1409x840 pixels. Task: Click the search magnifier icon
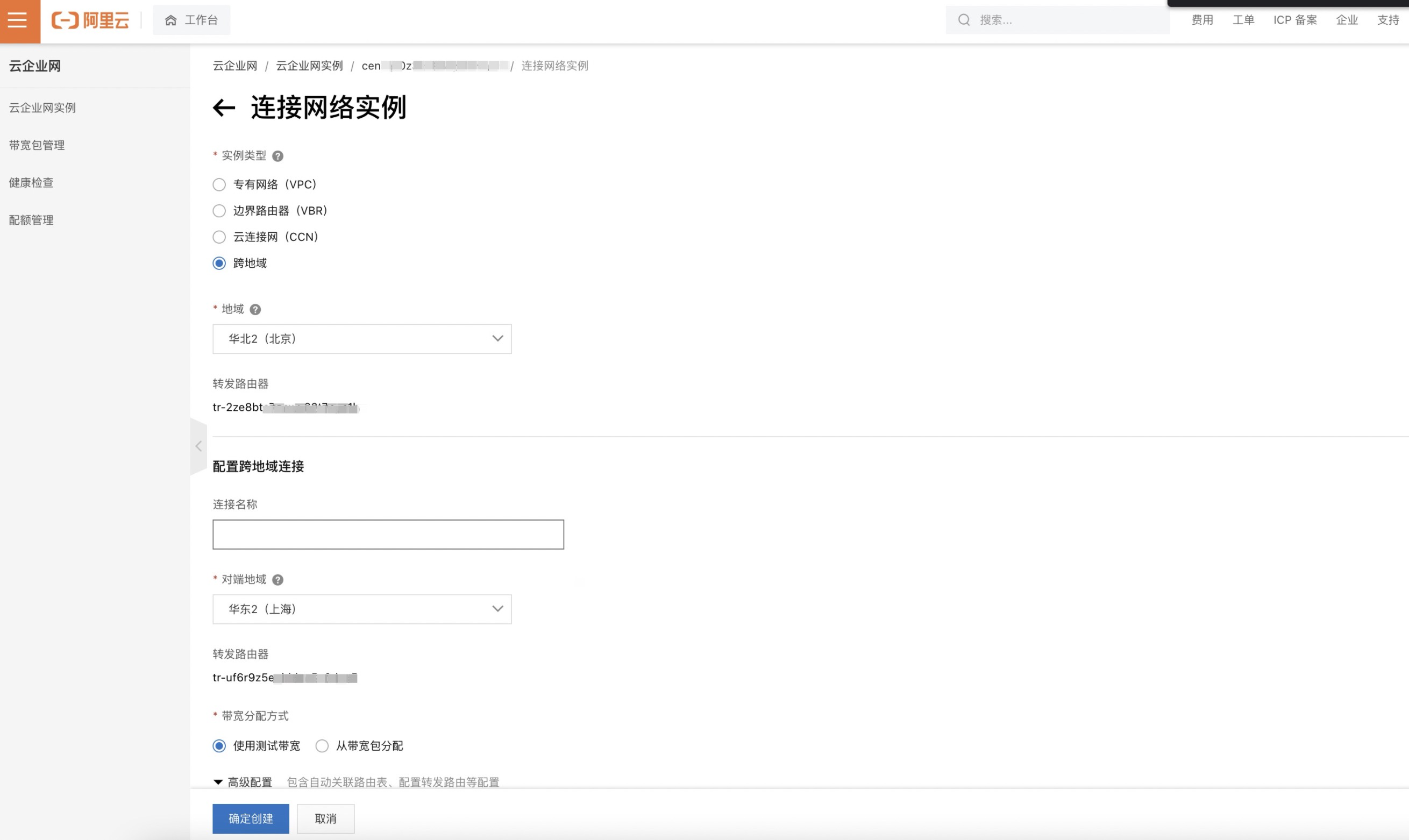click(x=964, y=20)
